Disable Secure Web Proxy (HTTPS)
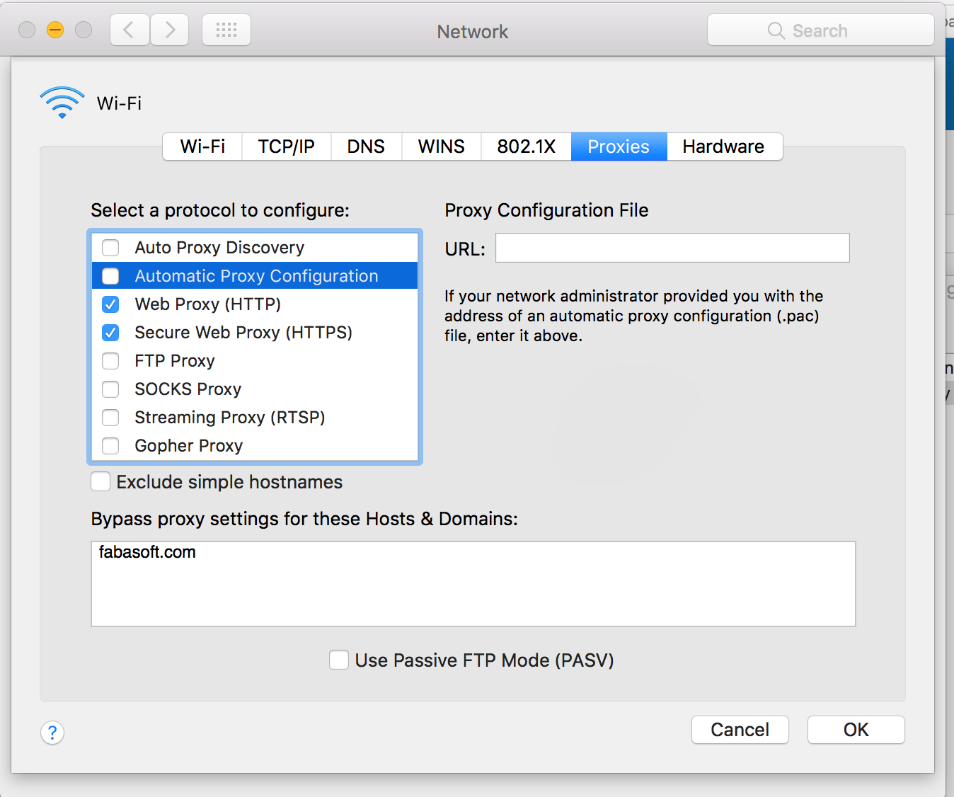Screen dimensions: 954x797 (111, 332)
